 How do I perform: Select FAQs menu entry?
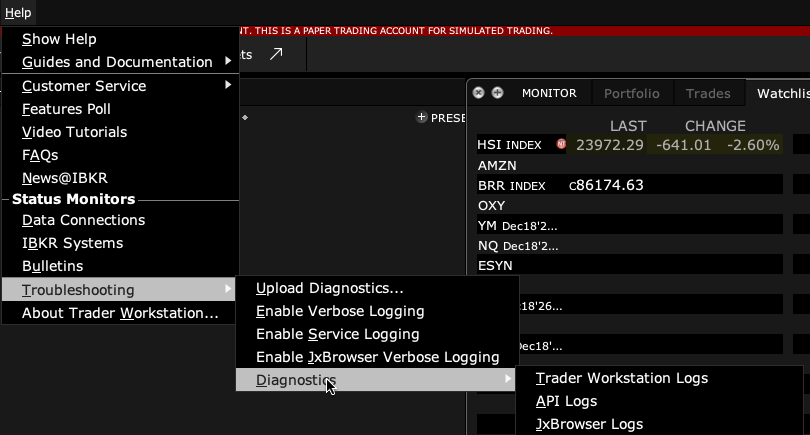pos(120,155)
